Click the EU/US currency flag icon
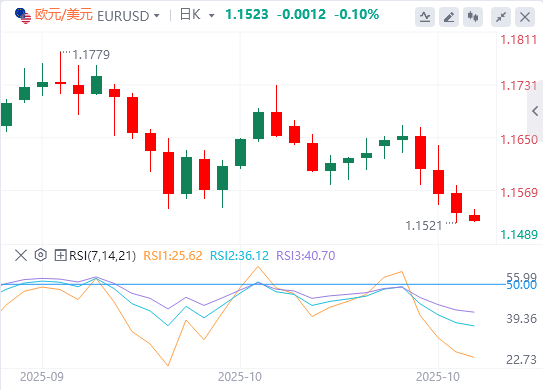Viewport: 543px width, 390px height. (23, 16)
